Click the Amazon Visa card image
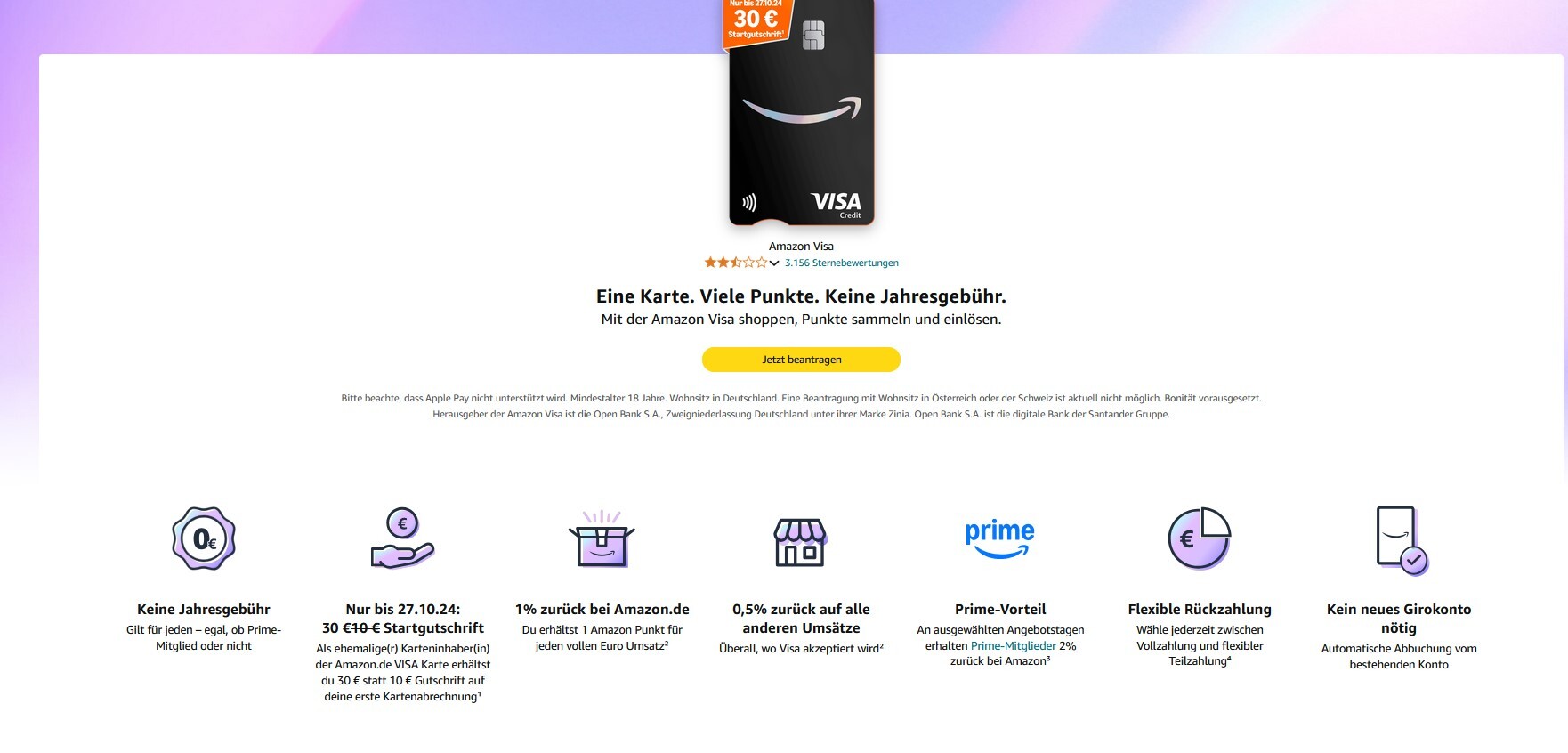 tap(801, 112)
